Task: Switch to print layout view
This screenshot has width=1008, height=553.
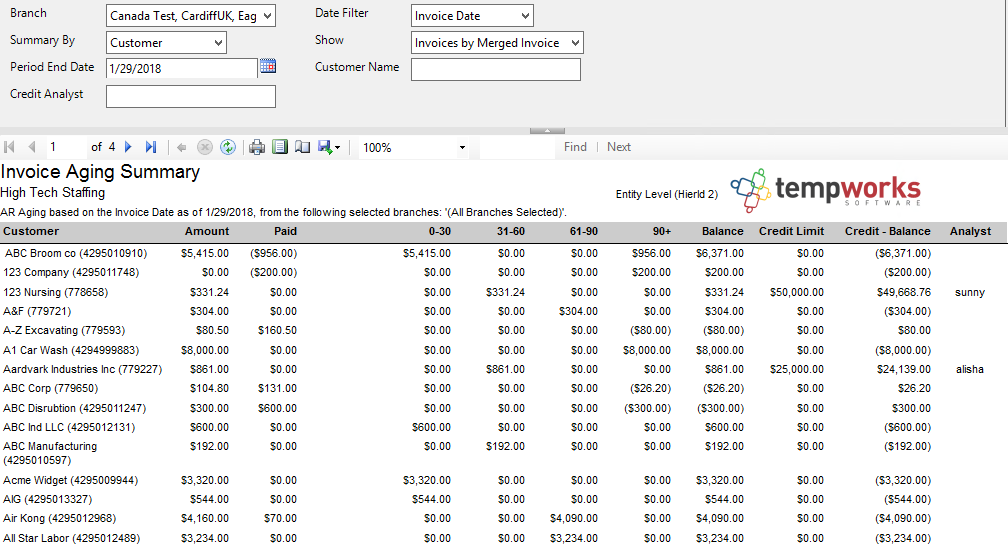Action: (280, 147)
